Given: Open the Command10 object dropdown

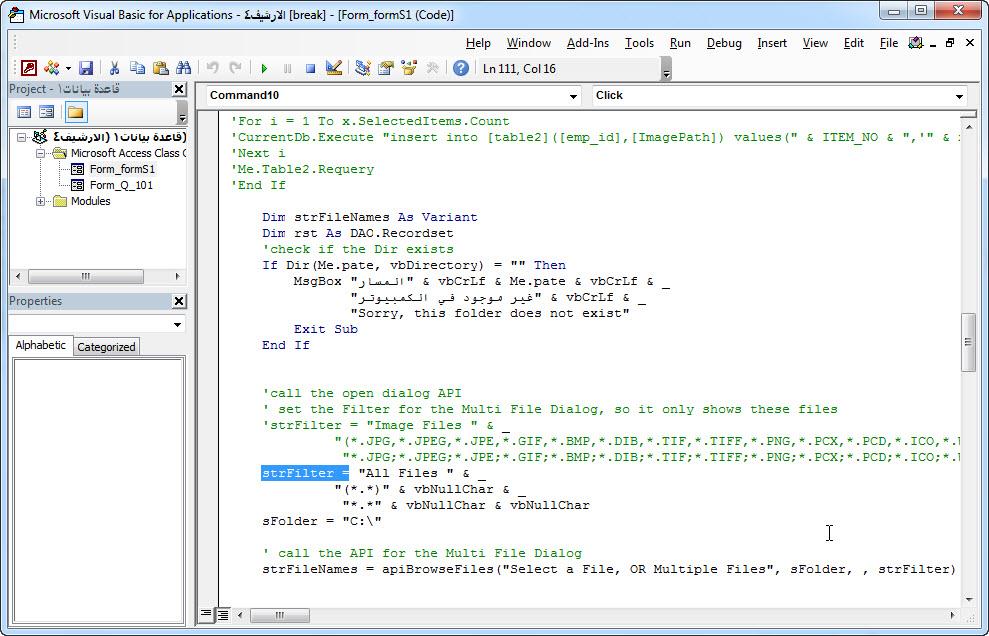Looking at the screenshot, I should pyautogui.click(x=573, y=96).
